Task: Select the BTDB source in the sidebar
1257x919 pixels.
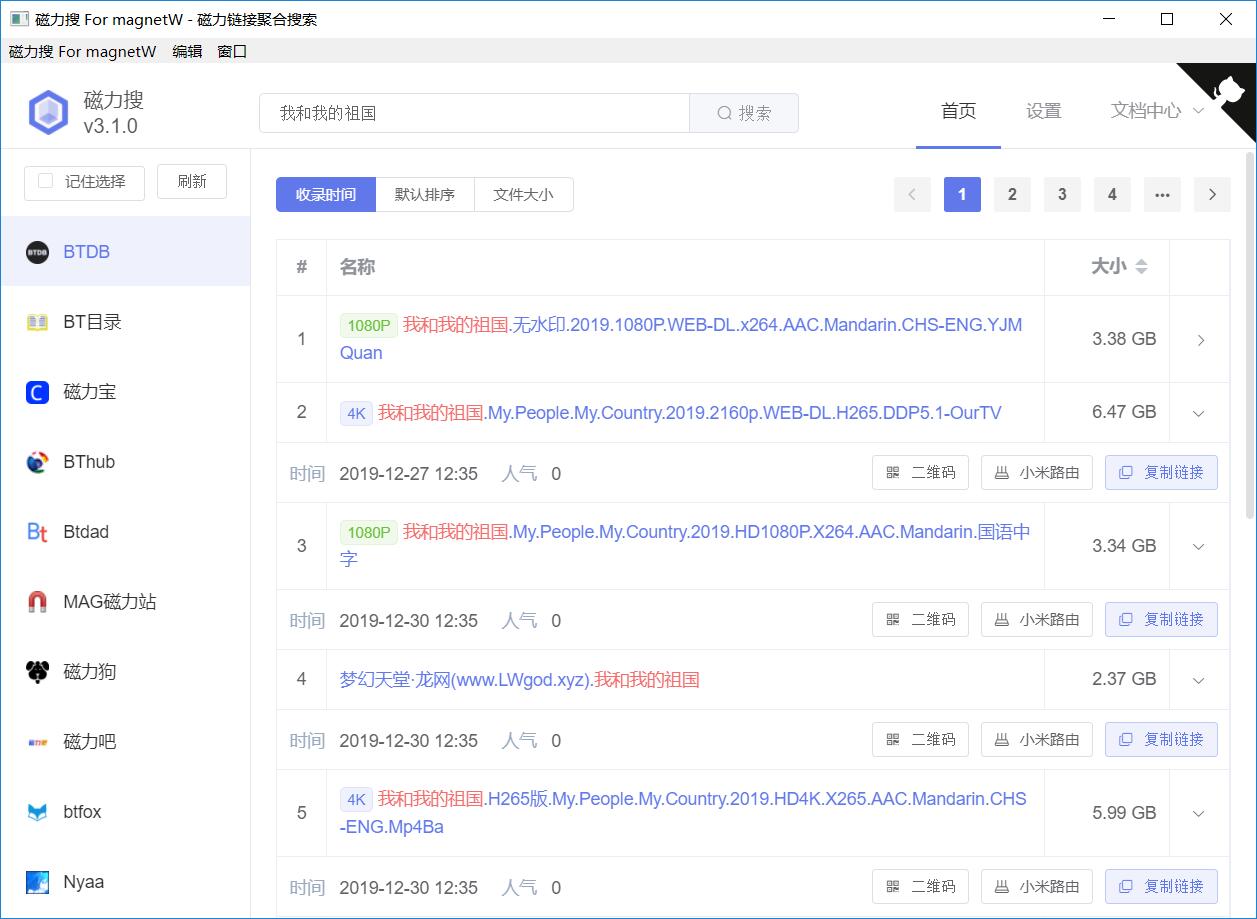Action: click(85, 251)
